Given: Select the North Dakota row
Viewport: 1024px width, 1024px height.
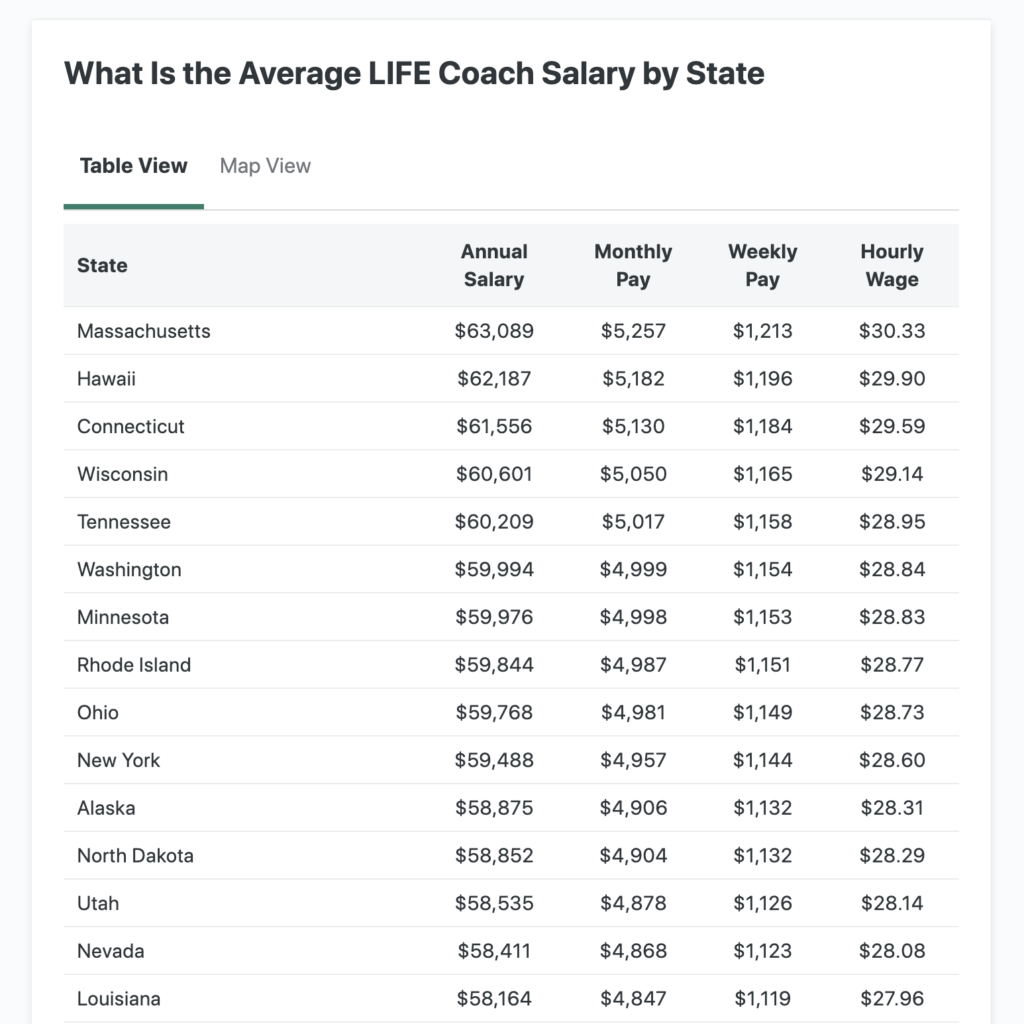Looking at the screenshot, I should (x=135, y=856).
